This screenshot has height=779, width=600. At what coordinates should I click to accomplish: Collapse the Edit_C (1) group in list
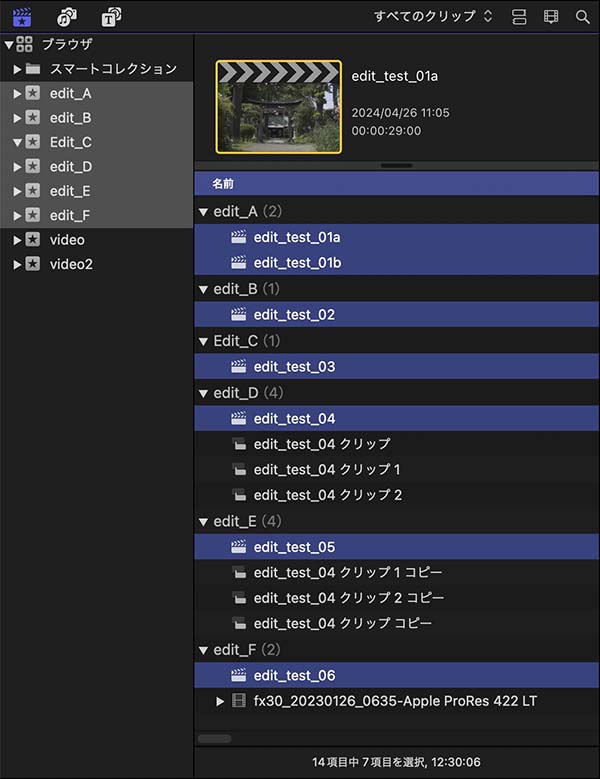203,341
